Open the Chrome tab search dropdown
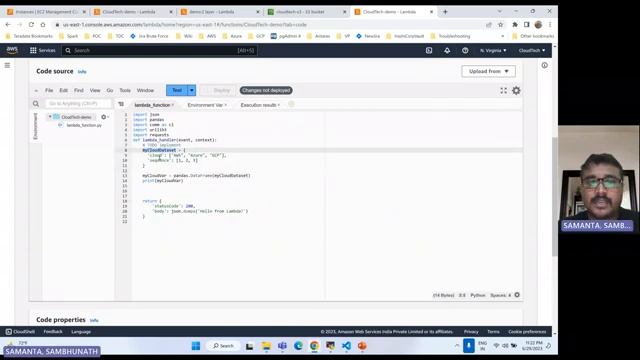The width and height of the screenshot is (640, 360). pyautogui.click(x=500, y=11)
